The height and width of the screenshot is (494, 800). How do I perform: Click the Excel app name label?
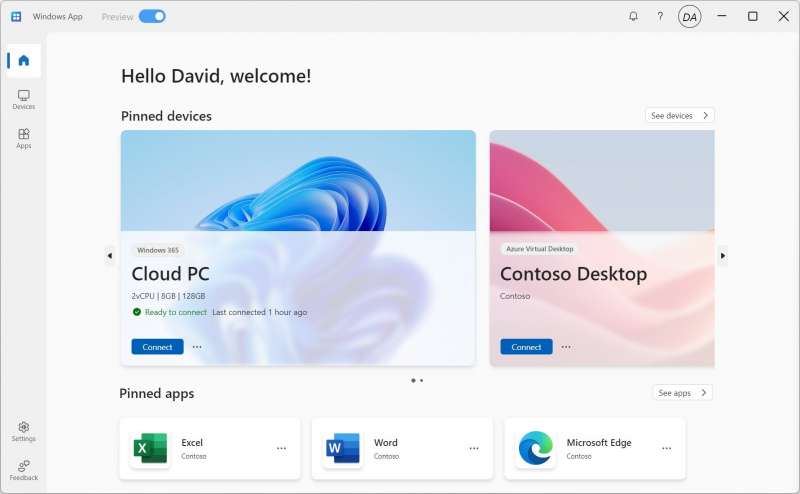coord(192,442)
